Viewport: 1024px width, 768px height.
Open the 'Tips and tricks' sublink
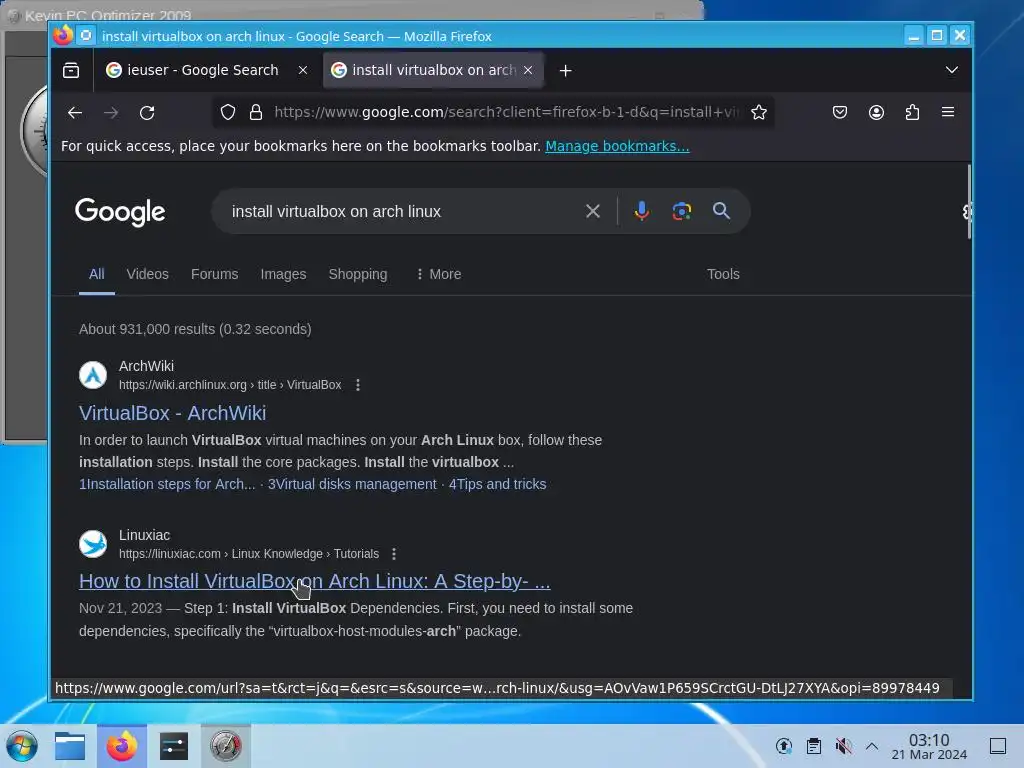click(x=497, y=484)
